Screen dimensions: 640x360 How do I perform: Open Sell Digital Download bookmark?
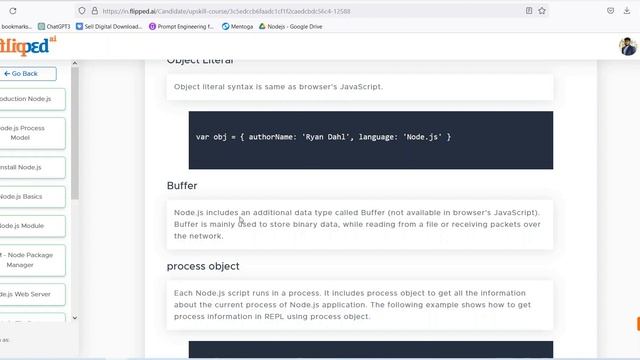[x=109, y=27]
